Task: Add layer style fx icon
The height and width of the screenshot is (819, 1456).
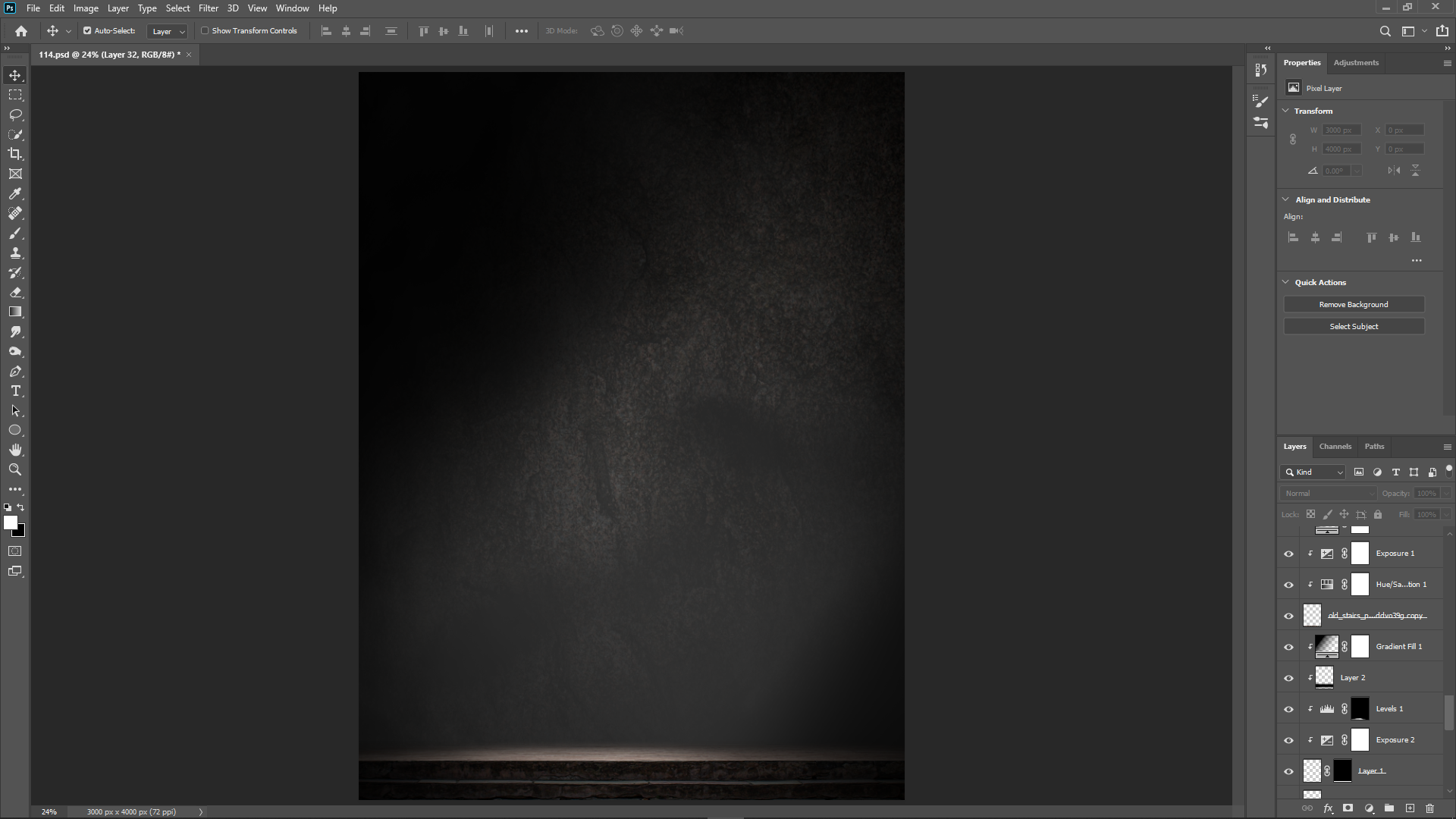Action: (1328, 808)
